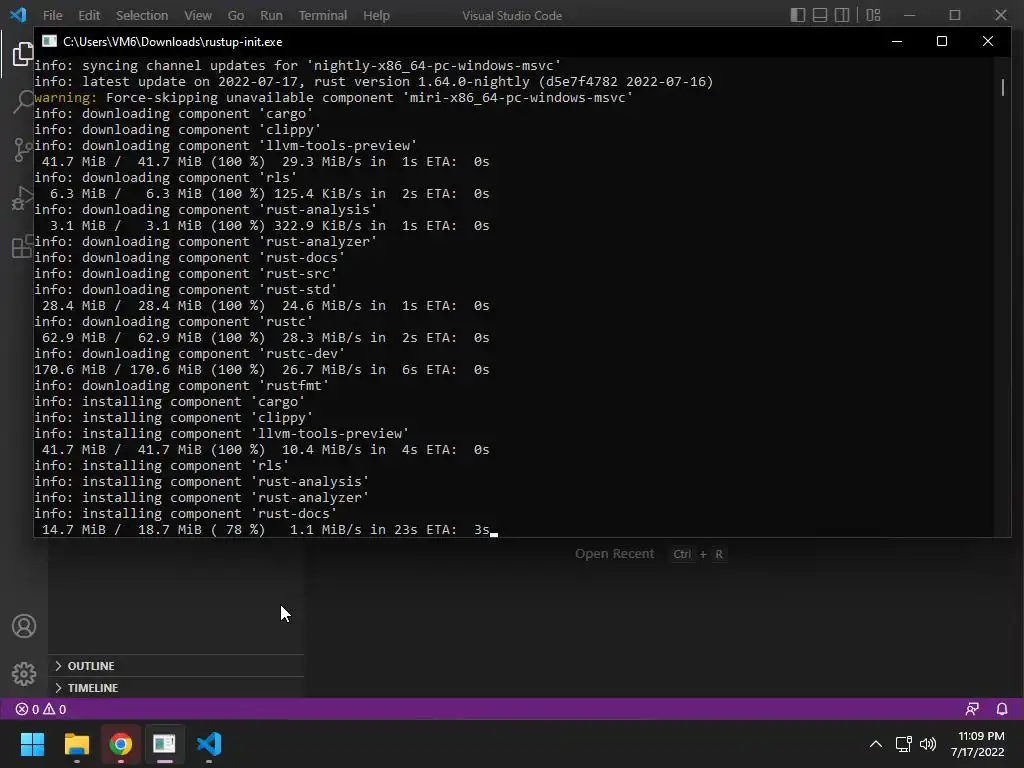Viewport: 1024px width, 768px height.
Task: Open the Windows Start menu
Action: click(32, 744)
